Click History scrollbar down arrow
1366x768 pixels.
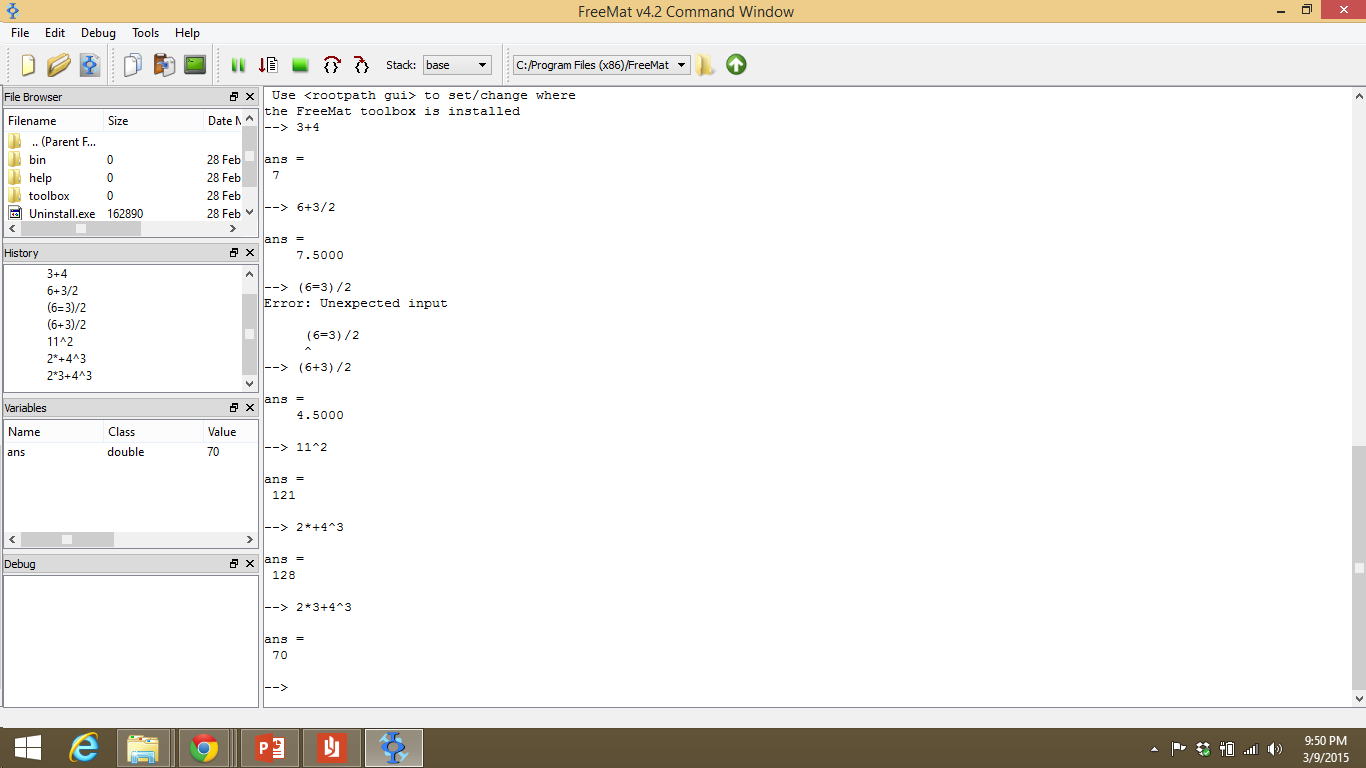click(x=250, y=383)
